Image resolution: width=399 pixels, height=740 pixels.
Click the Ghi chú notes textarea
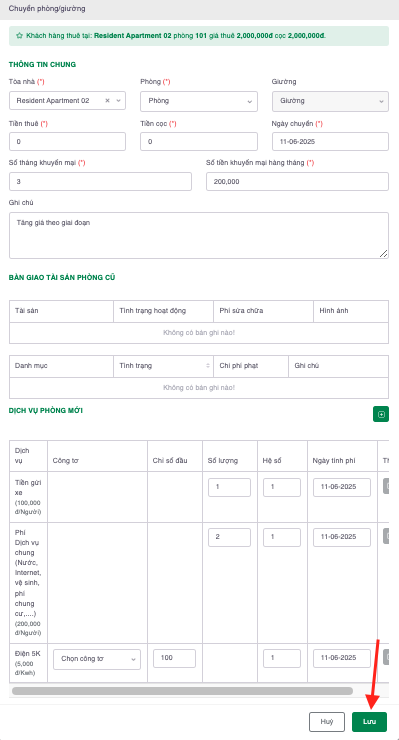[199, 235]
